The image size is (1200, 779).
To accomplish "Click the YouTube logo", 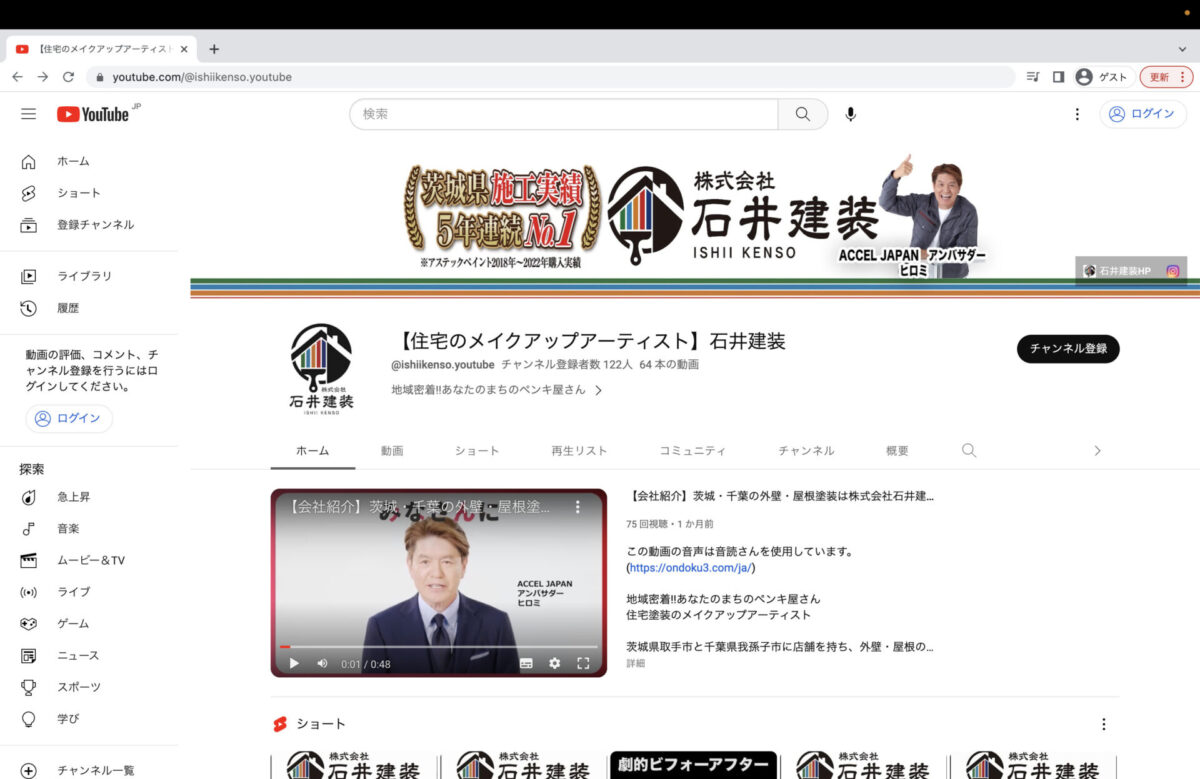I will (x=93, y=114).
